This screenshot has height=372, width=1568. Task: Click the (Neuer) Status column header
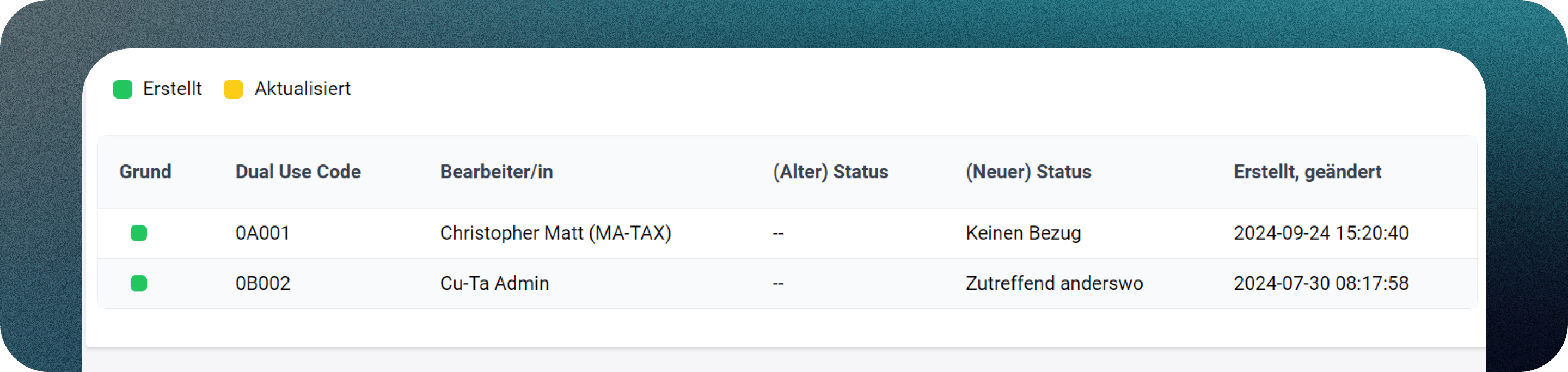pyautogui.click(x=1028, y=172)
